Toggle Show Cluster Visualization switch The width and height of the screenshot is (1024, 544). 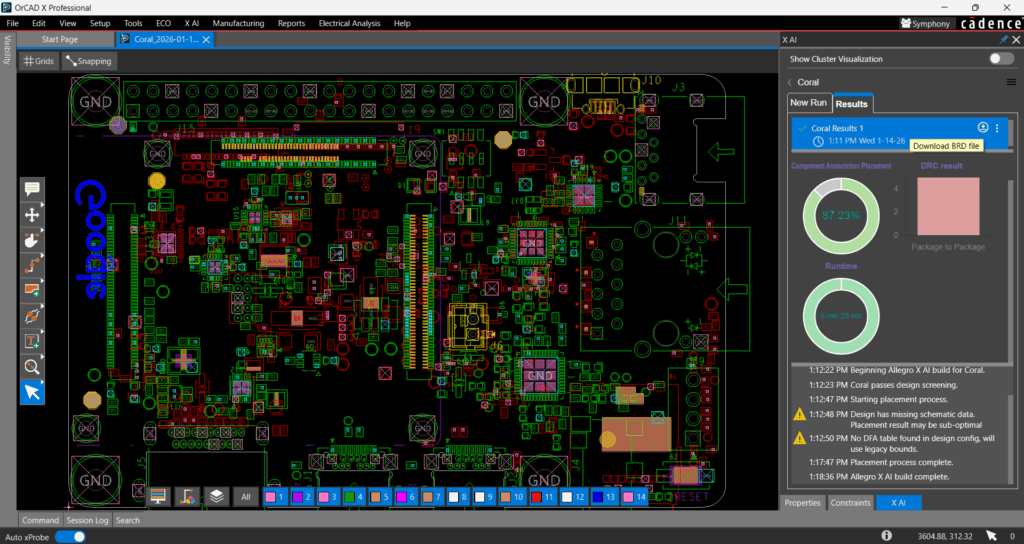tap(1000, 59)
